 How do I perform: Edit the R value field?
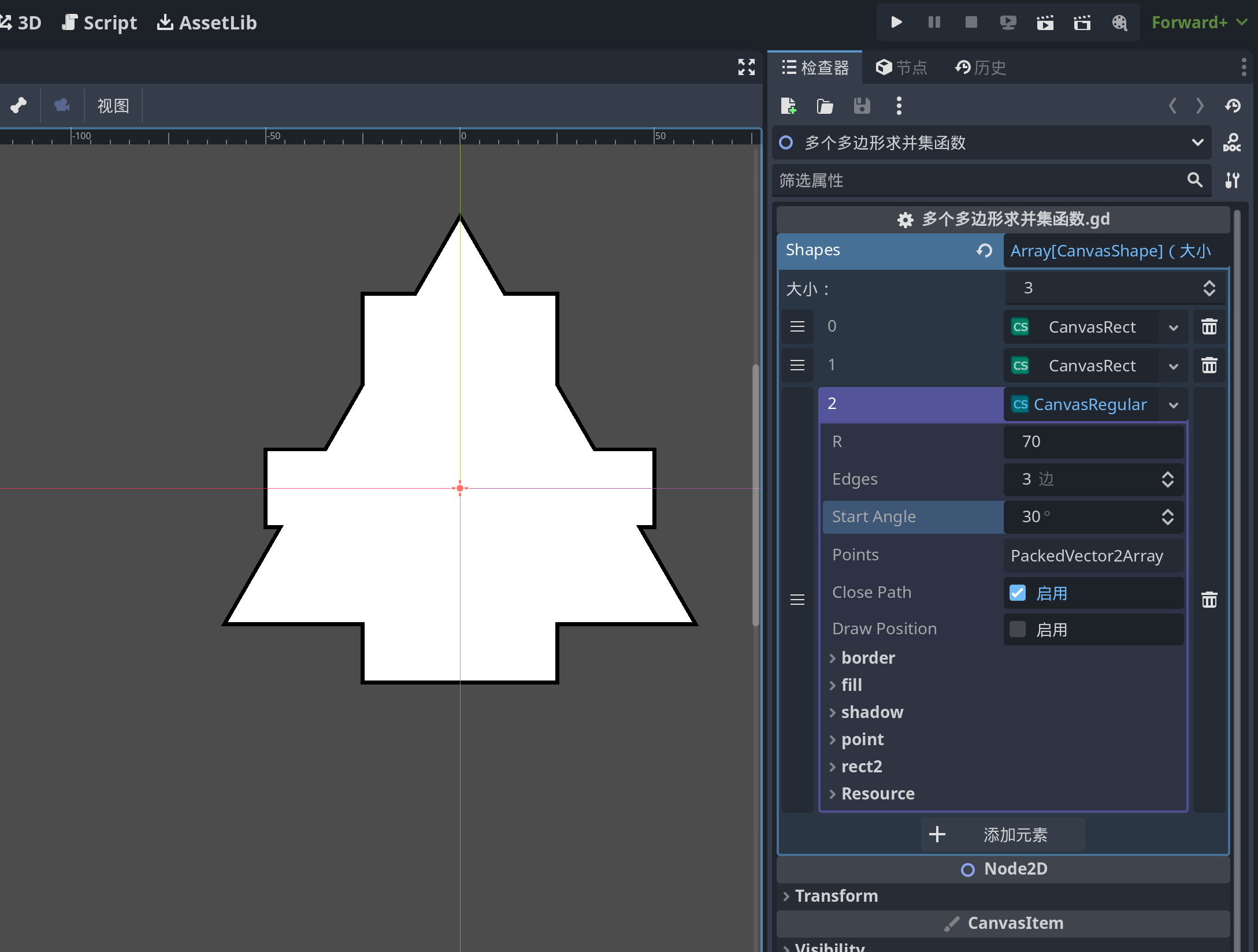tap(1092, 441)
